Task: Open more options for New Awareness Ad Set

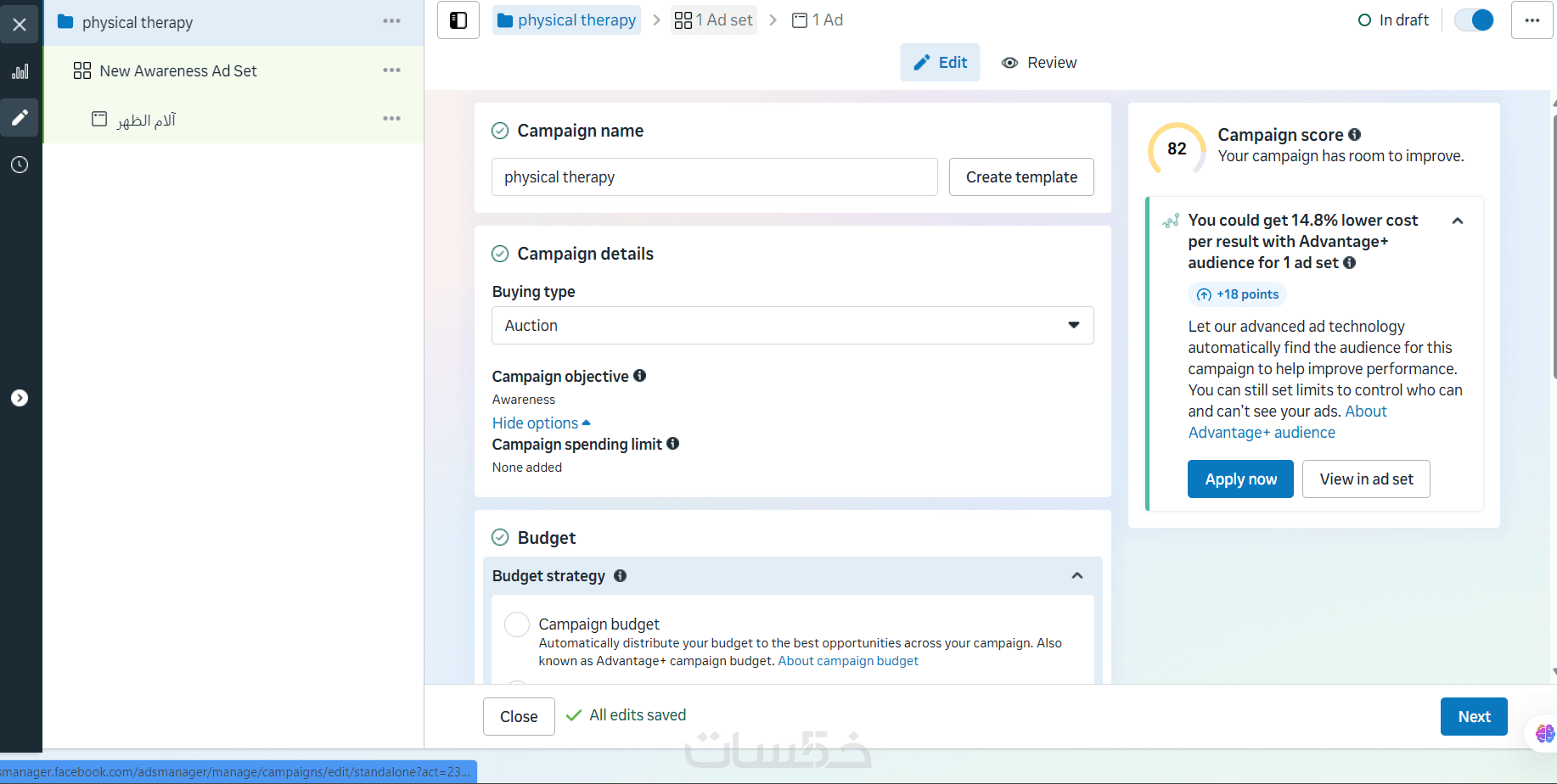Action: pyautogui.click(x=391, y=70)
